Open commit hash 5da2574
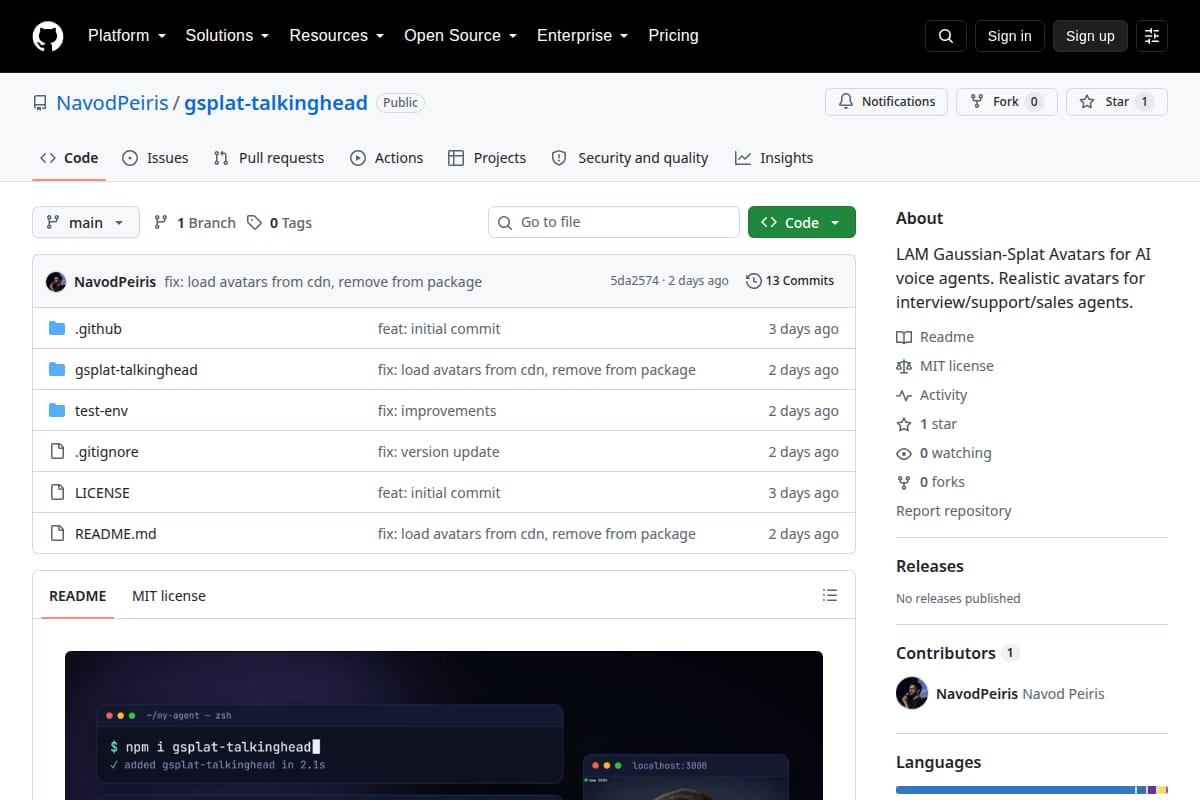Viewport: 1200px width, 800px height. pyautogui.click(x=634, y=281)
